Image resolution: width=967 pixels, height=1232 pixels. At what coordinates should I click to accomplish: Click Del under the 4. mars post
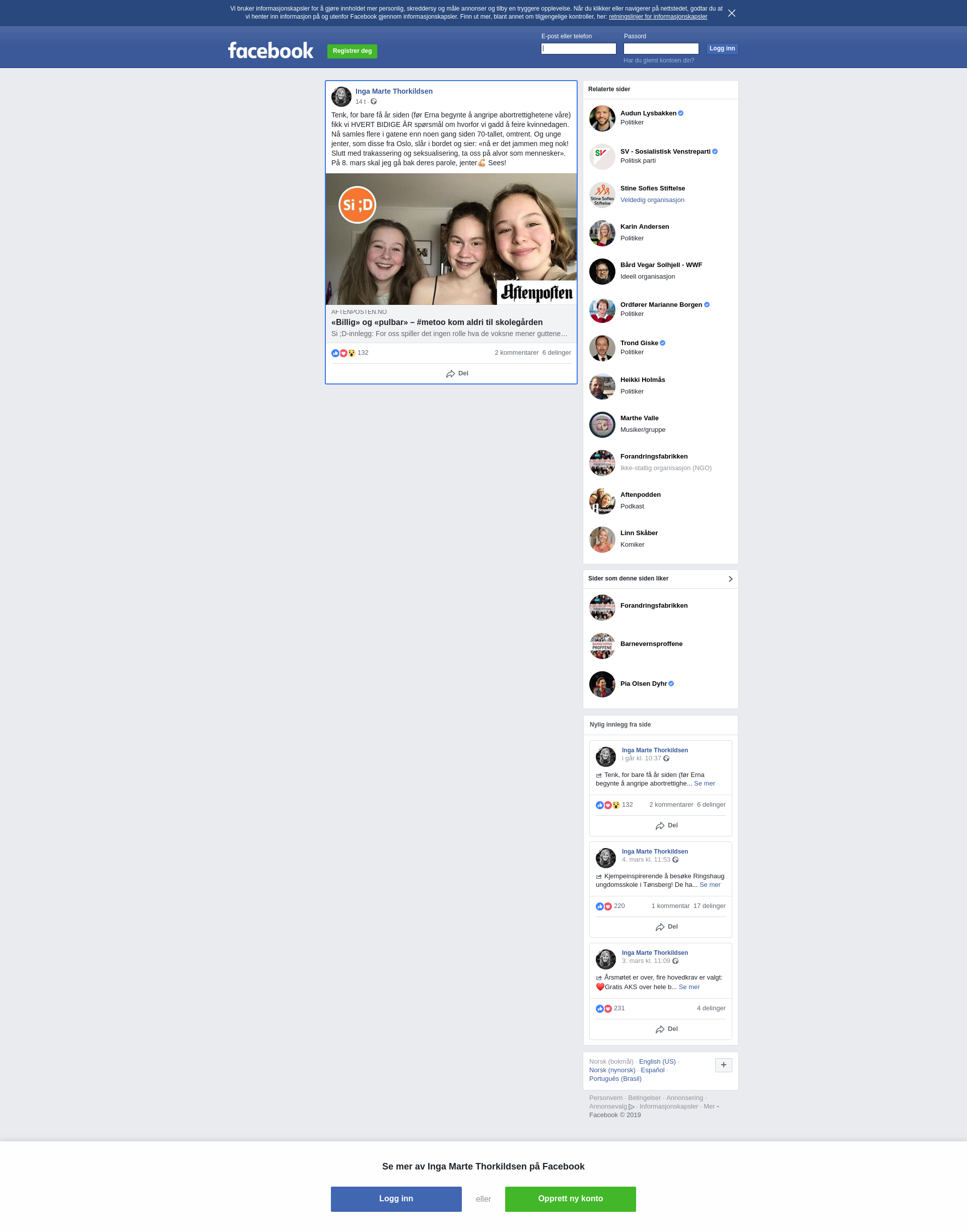coord(666,927)
